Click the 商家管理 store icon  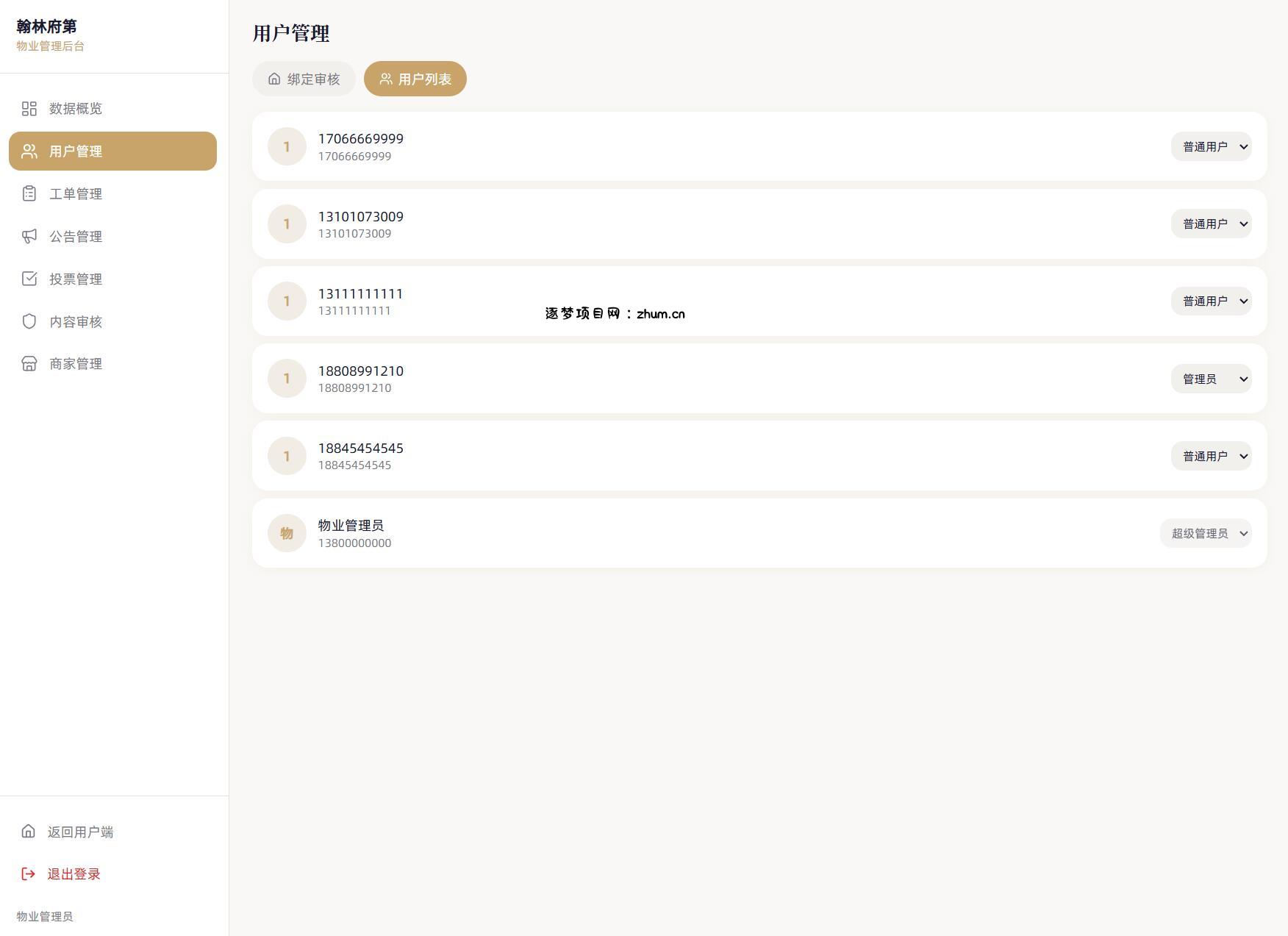click(29, 364)
